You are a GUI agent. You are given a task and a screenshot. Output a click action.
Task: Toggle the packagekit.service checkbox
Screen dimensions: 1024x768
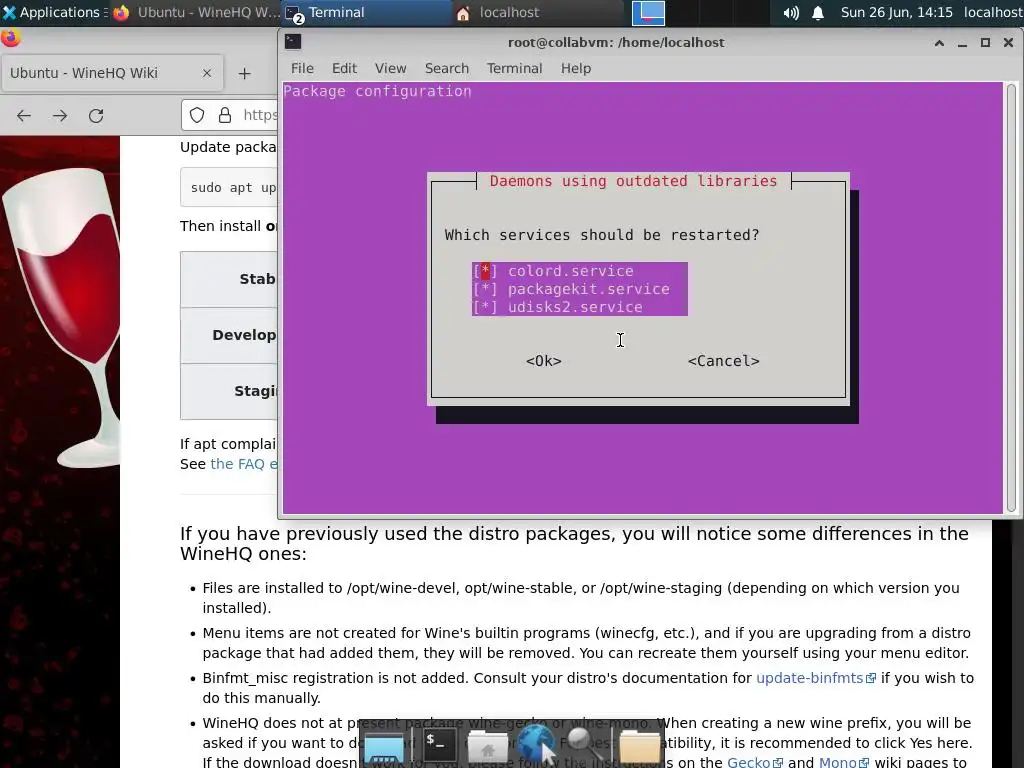click(485, 289)
